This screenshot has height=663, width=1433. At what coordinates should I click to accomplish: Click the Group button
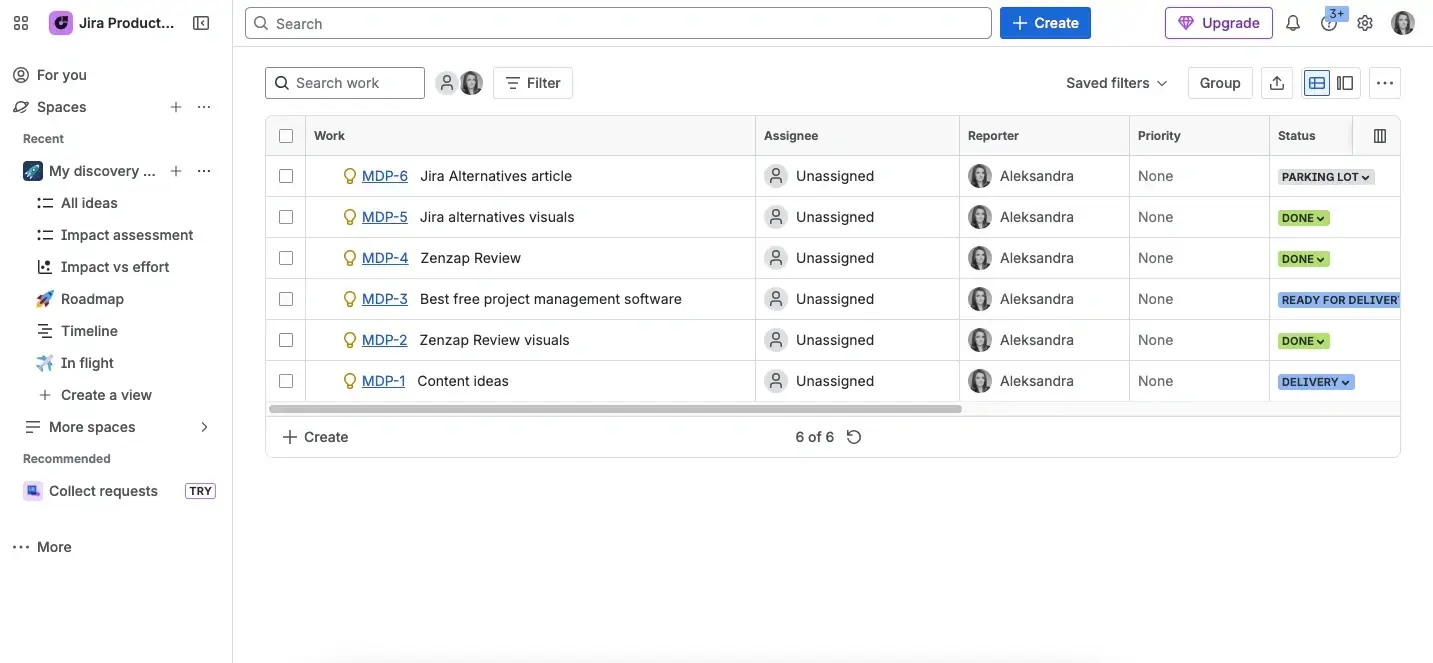1220,83
